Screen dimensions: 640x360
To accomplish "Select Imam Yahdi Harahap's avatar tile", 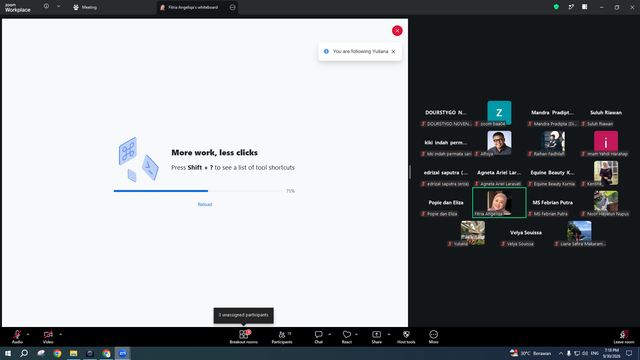I will pyautogui.click(x=606, y=143).
